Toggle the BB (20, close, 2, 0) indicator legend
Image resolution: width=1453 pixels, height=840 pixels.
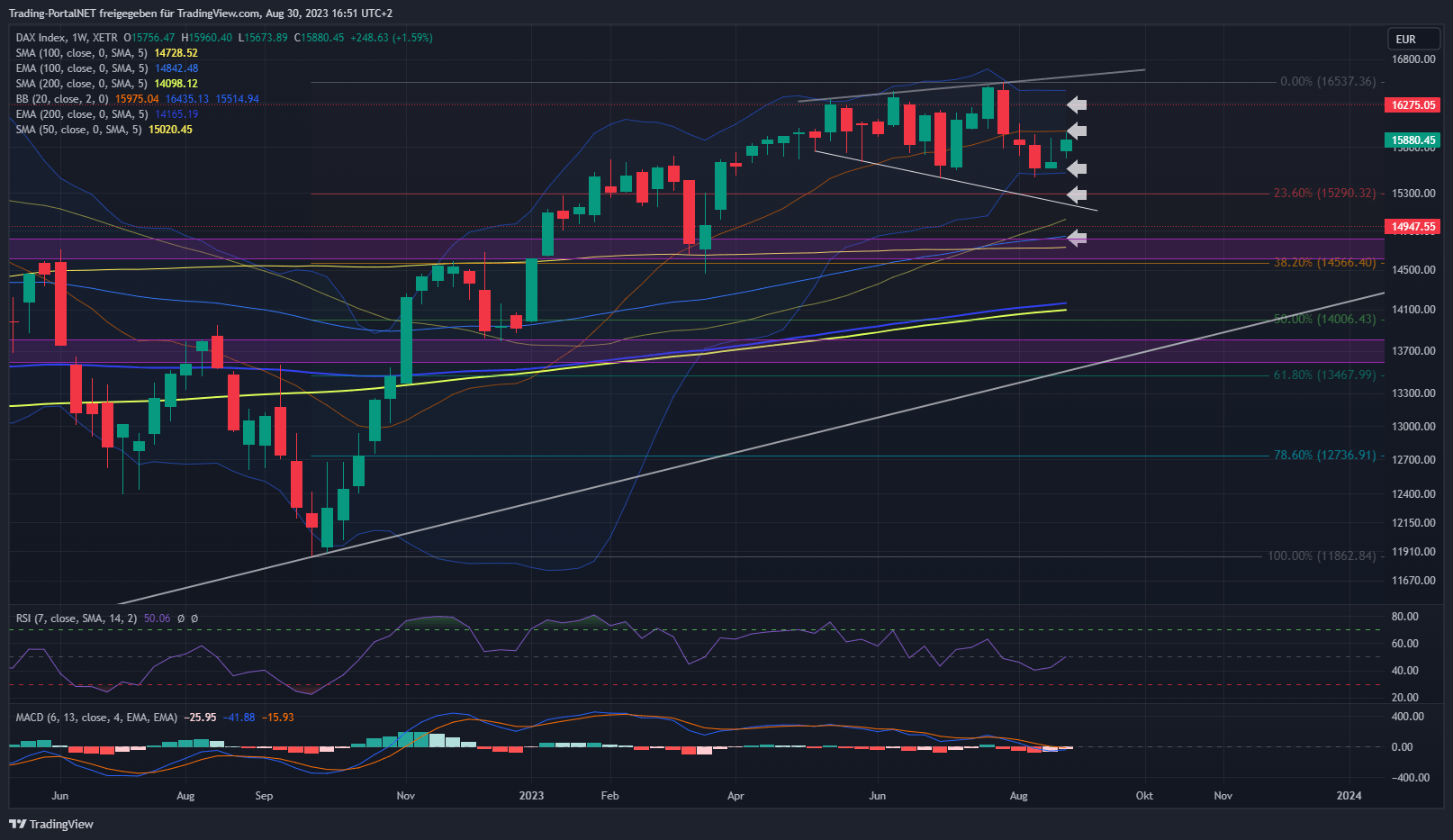[x=61, y=99]
